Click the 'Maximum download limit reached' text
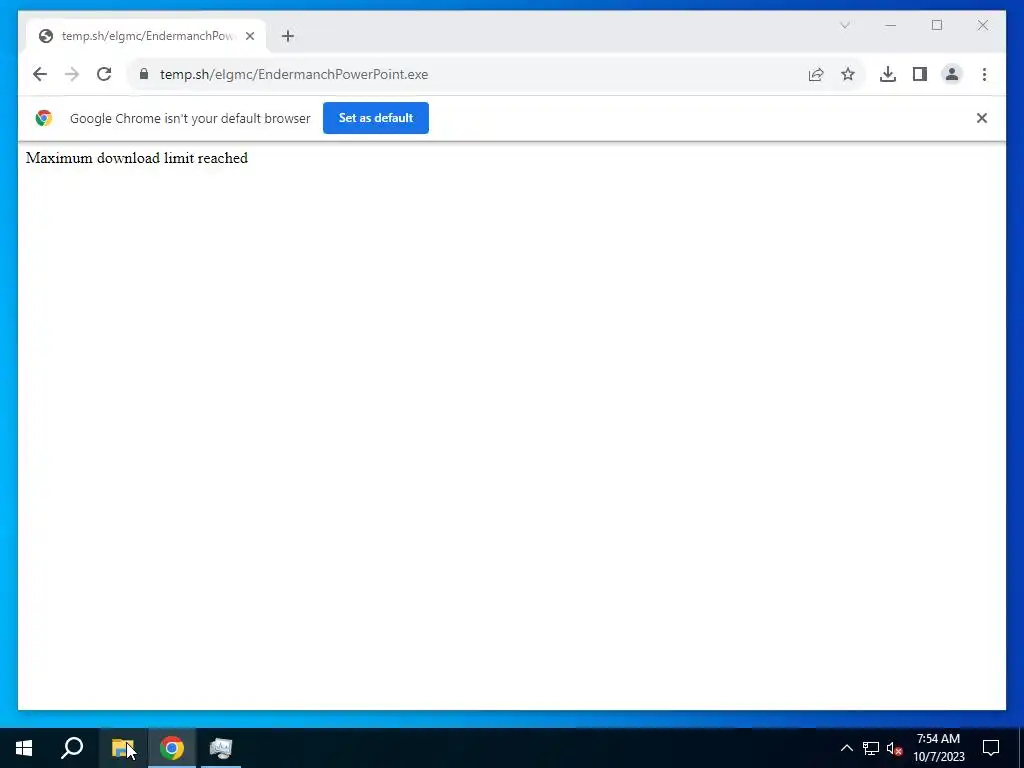Screen dimensions: 1024x768 pos(136,158)
